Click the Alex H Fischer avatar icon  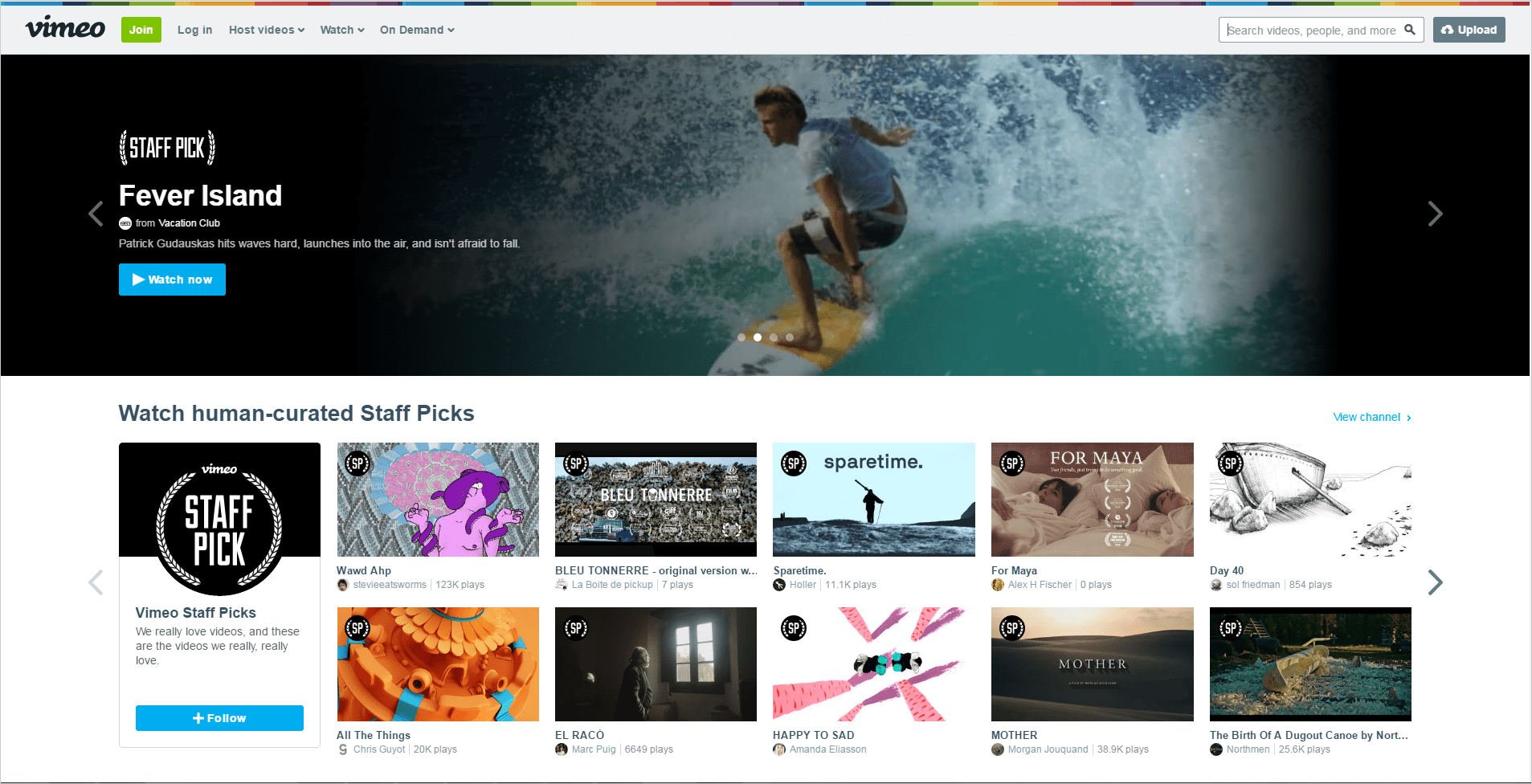998,585
